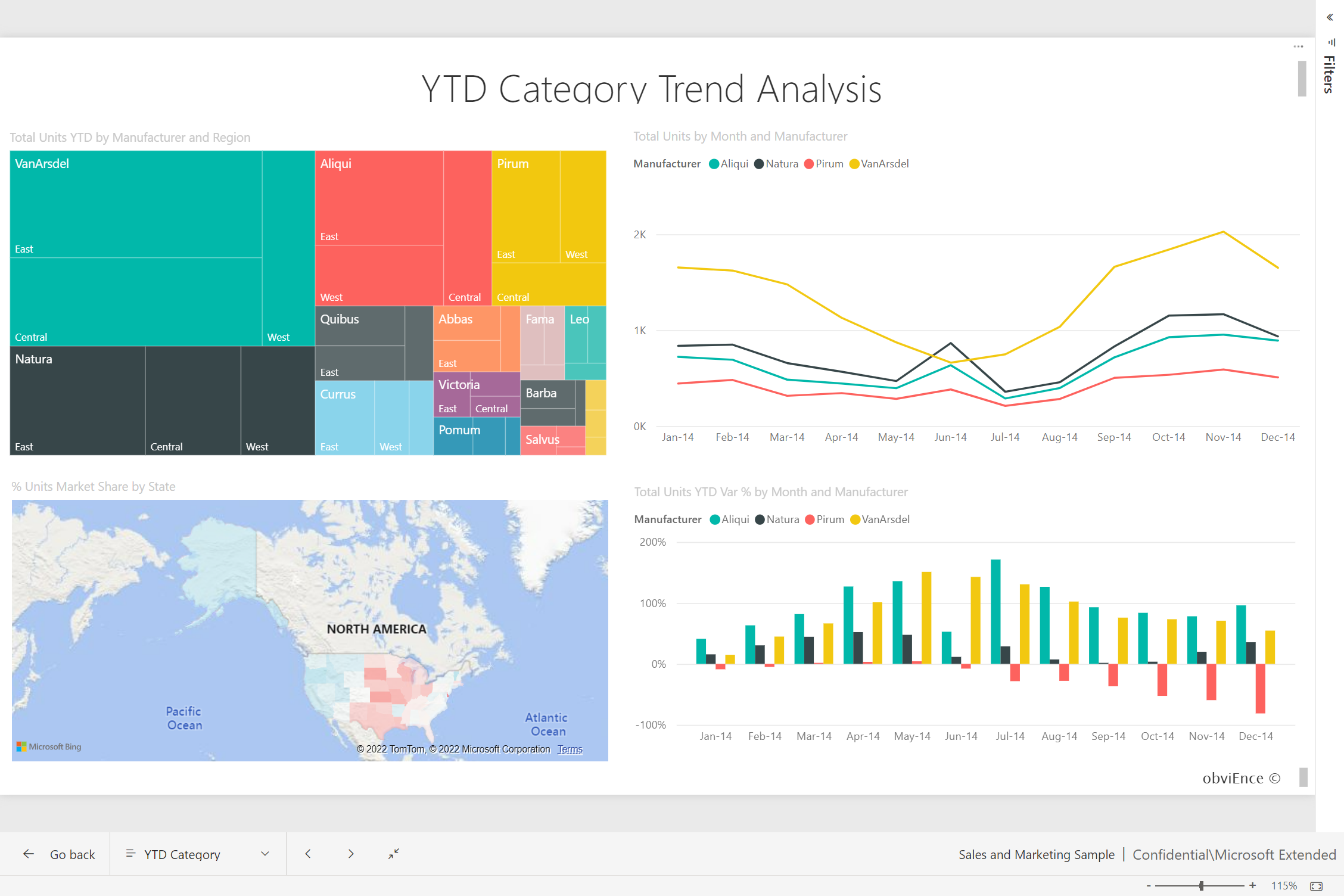This screenshot has width=1344, height=896.
Task: Click the Go back arrow button
Action: 29,854
